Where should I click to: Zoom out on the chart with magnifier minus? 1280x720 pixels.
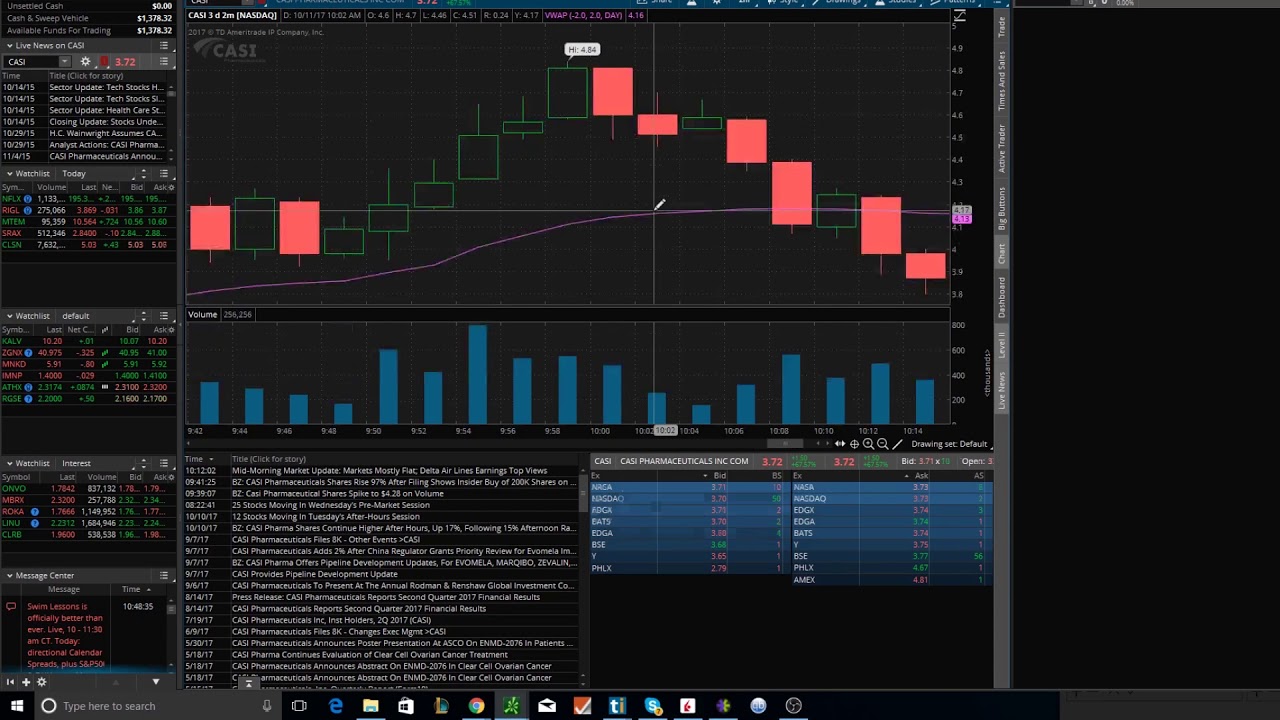(x=882, y=444)
